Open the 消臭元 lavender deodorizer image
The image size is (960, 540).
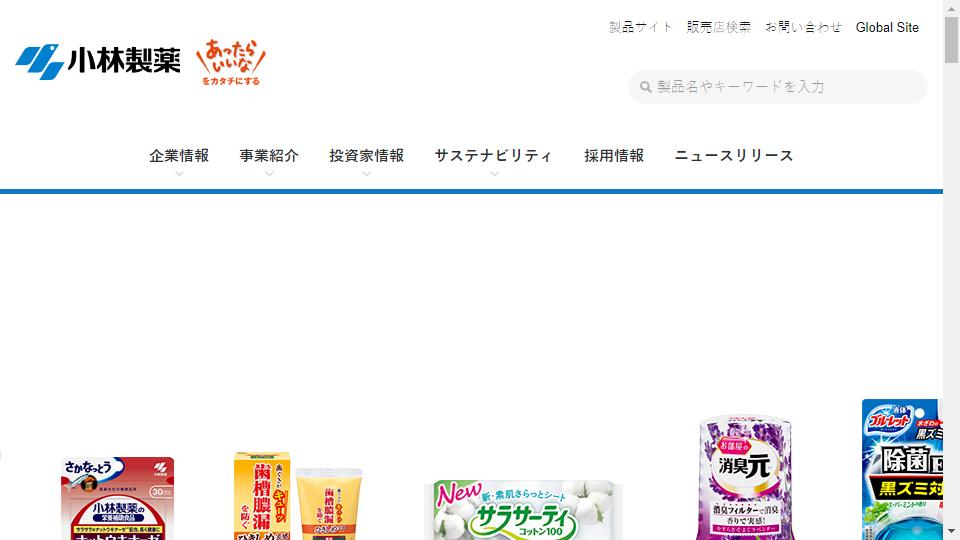pos(744,478)
